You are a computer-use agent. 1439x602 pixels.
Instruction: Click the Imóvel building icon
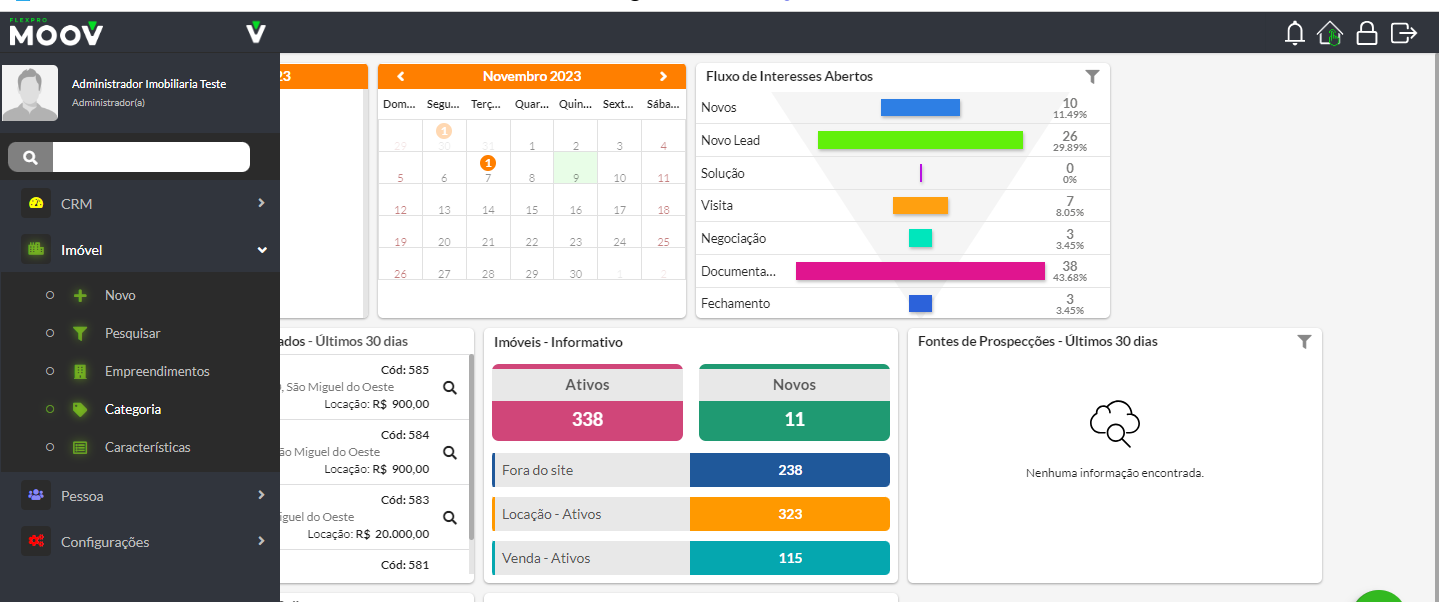point(36,250)
